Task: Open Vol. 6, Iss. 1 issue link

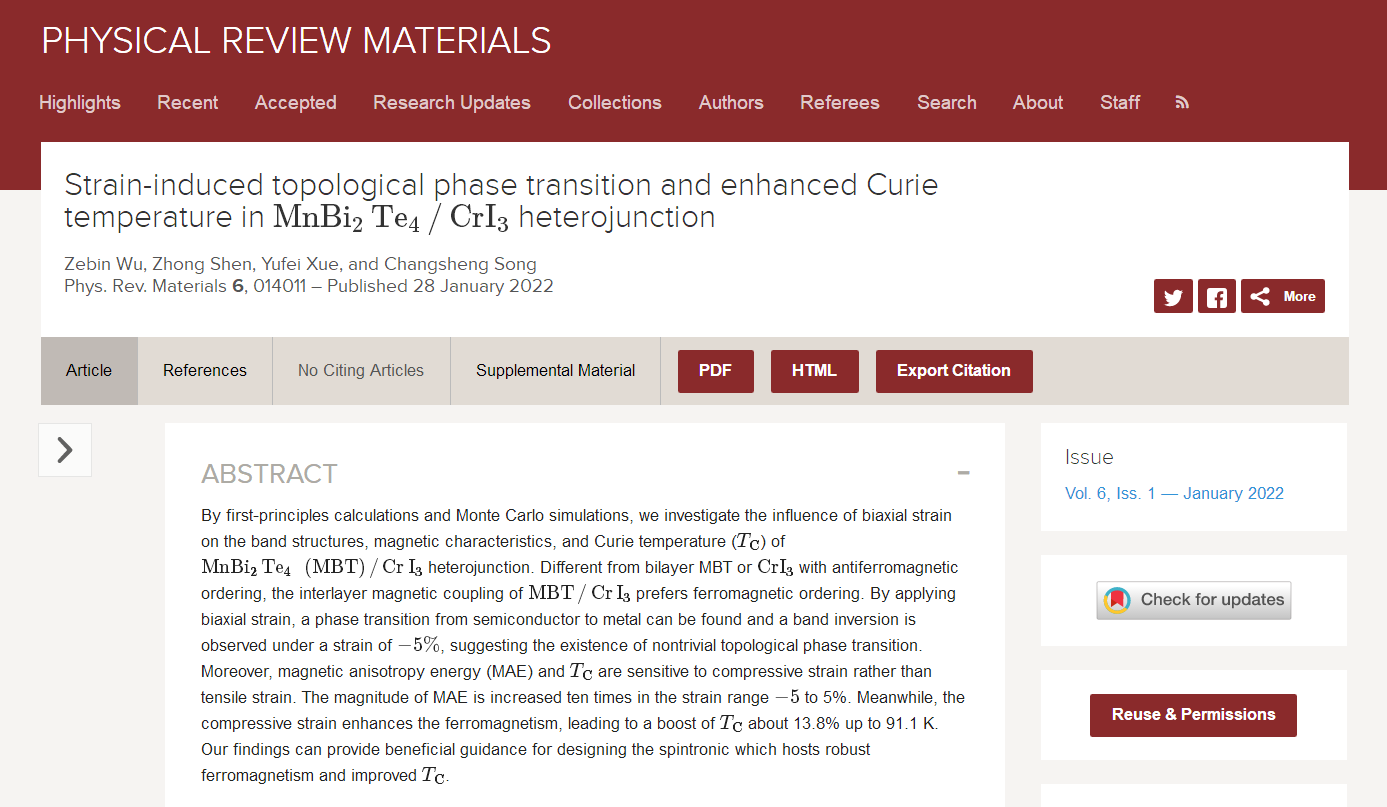Action: tap(1174, 493)
